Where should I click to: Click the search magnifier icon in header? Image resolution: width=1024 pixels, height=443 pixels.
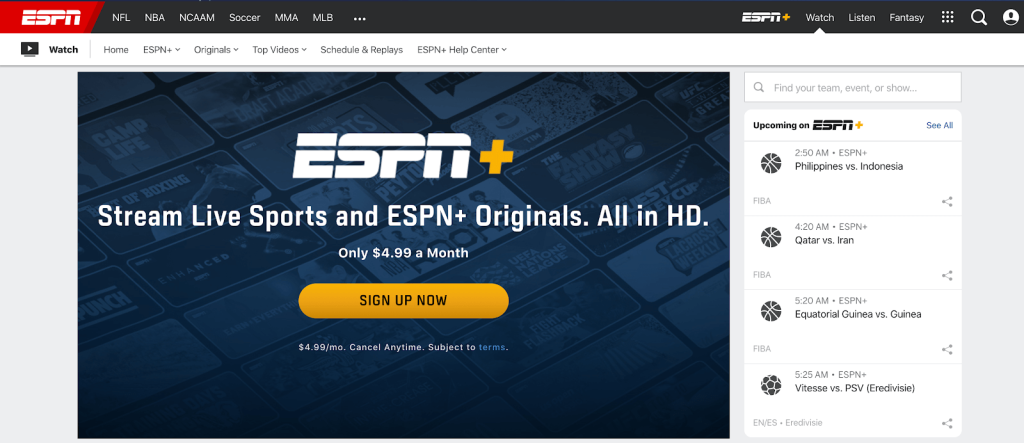(979, 17)
